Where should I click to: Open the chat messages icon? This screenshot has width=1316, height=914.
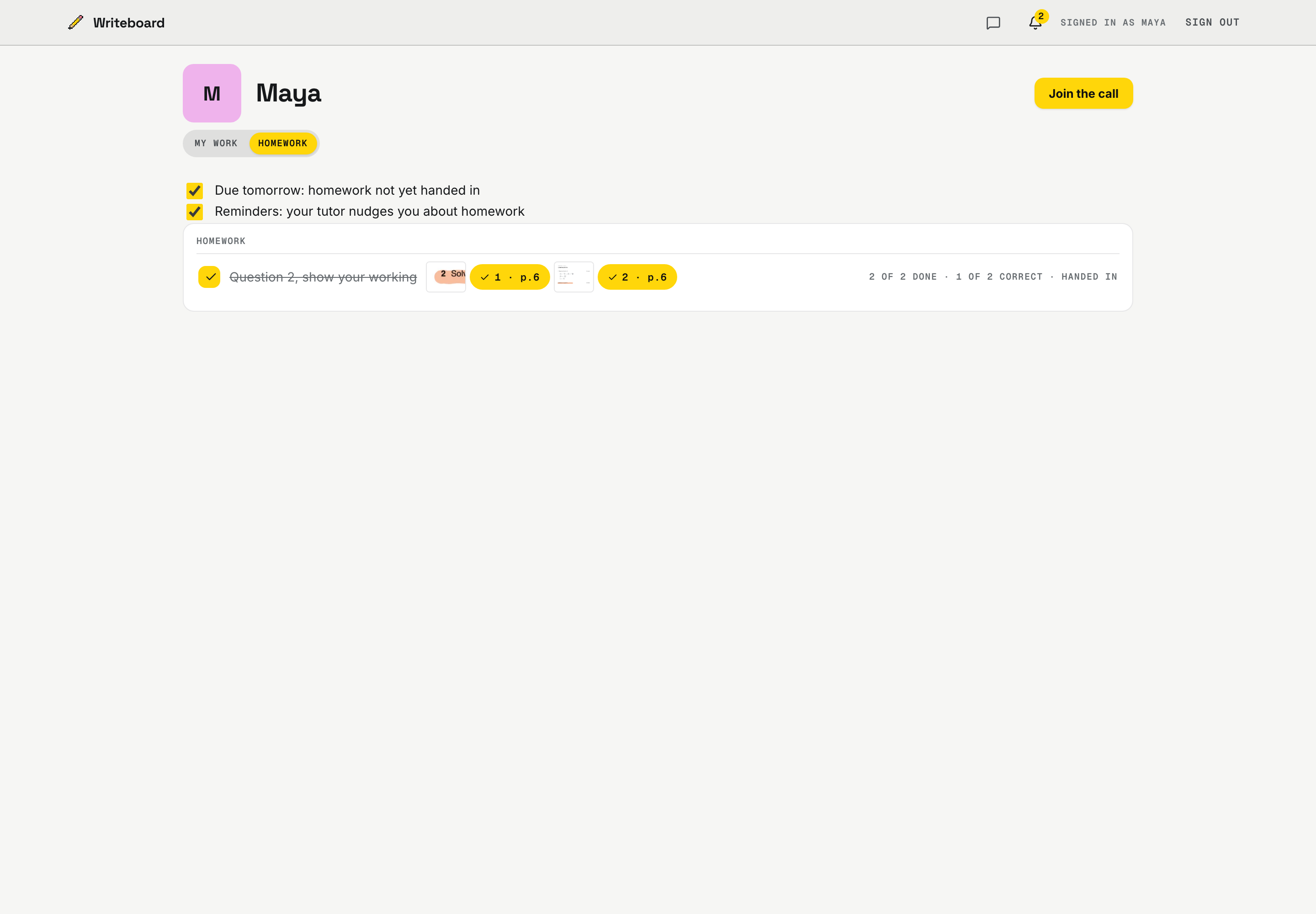pyautogui.click(x=993, y=23)
